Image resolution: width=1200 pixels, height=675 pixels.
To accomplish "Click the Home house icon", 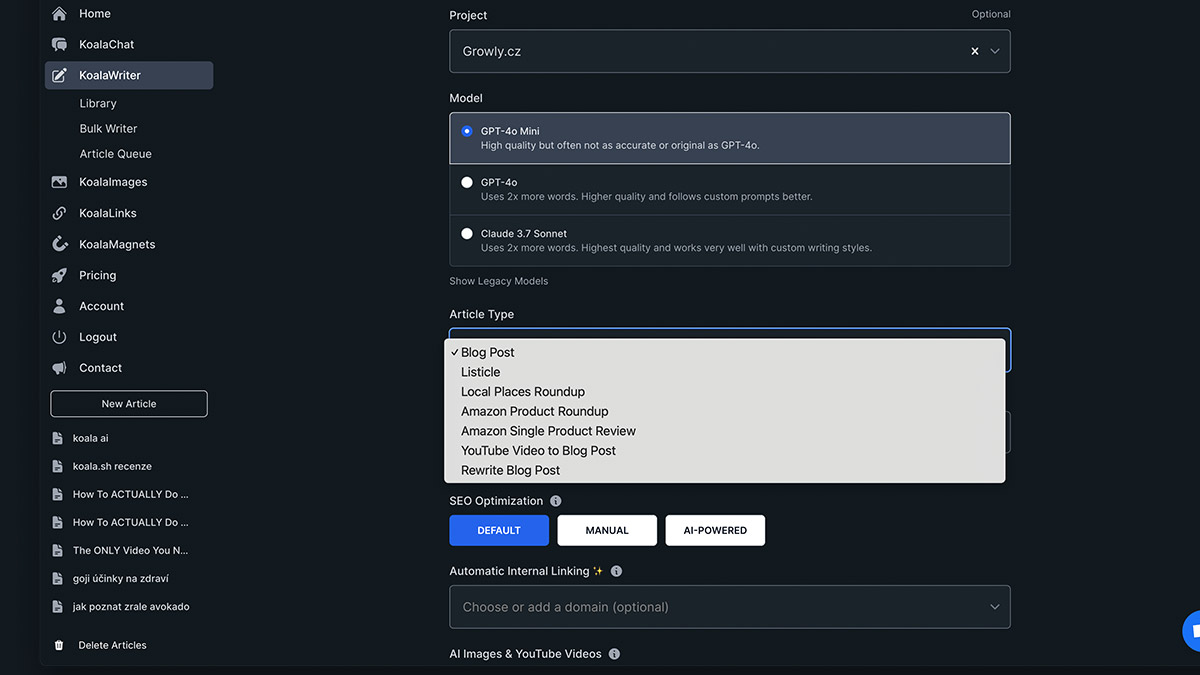I will point(59,14).
